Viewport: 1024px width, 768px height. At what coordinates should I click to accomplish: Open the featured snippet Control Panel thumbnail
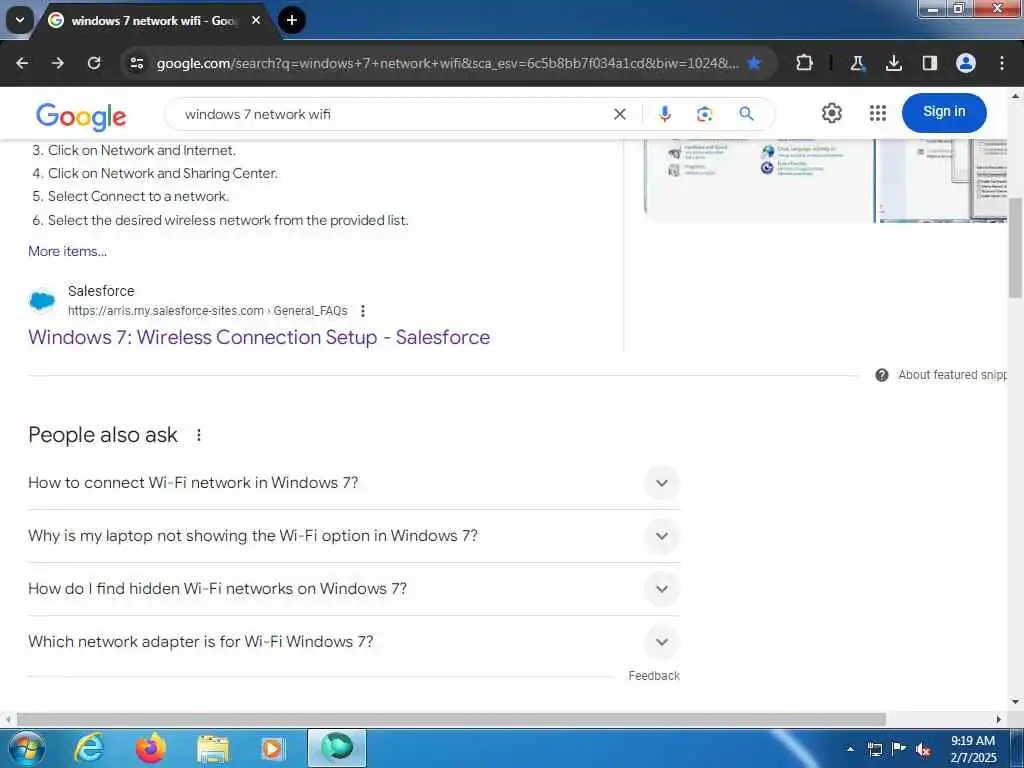pos(759,180)
